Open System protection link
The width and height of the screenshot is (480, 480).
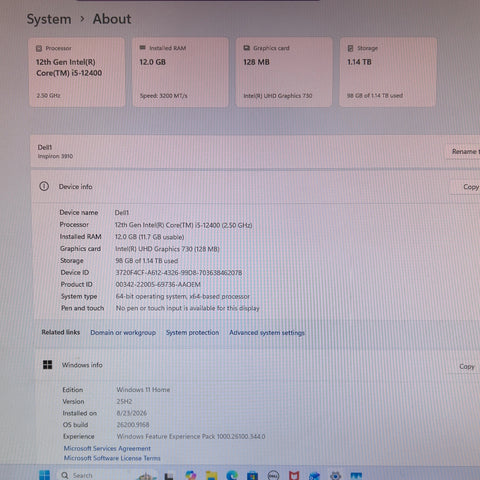193,333
